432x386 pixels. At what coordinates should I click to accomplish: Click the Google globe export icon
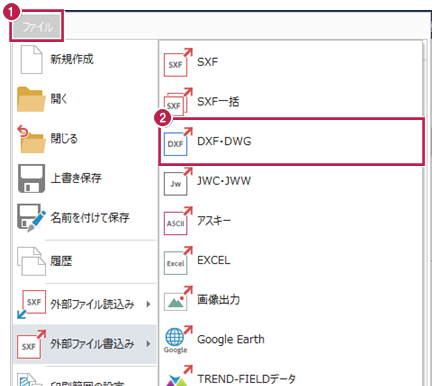coord(178,339)
